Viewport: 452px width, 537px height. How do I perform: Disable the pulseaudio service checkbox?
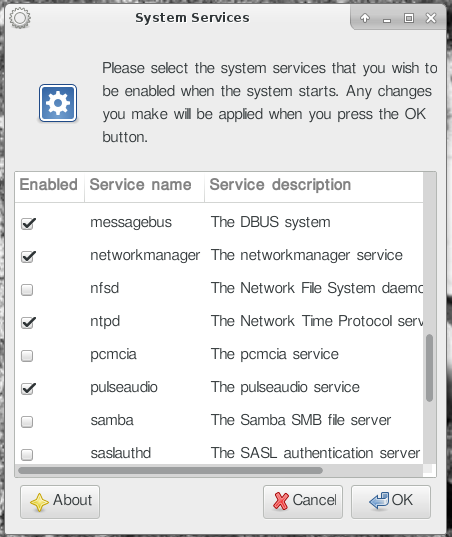(28, 388)
